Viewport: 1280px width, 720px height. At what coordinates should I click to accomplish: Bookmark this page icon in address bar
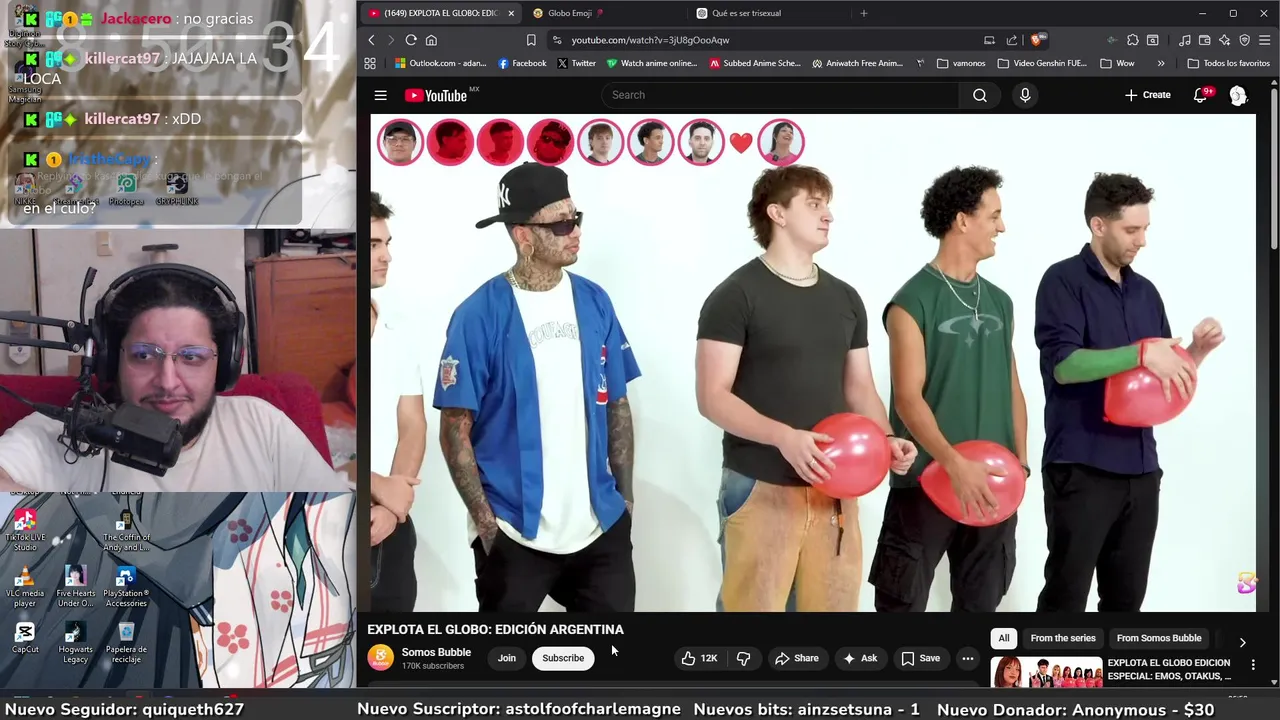point(531,40)
